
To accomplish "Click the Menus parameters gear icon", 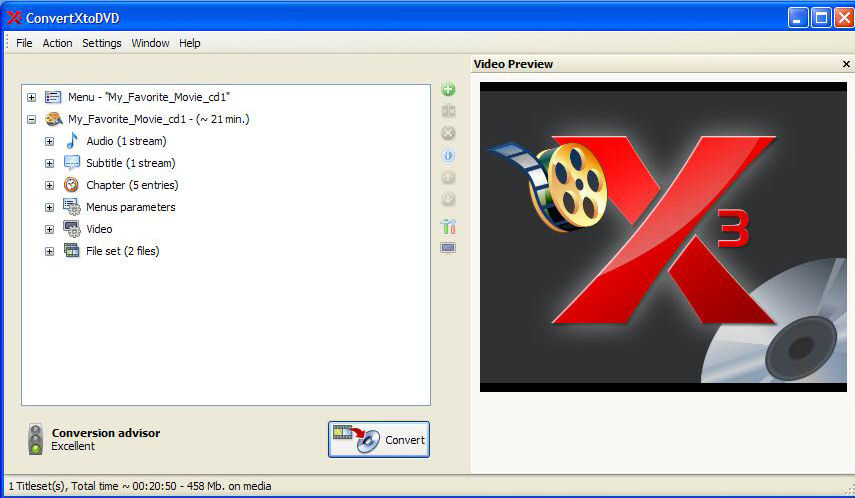I will tap(72, 207).
